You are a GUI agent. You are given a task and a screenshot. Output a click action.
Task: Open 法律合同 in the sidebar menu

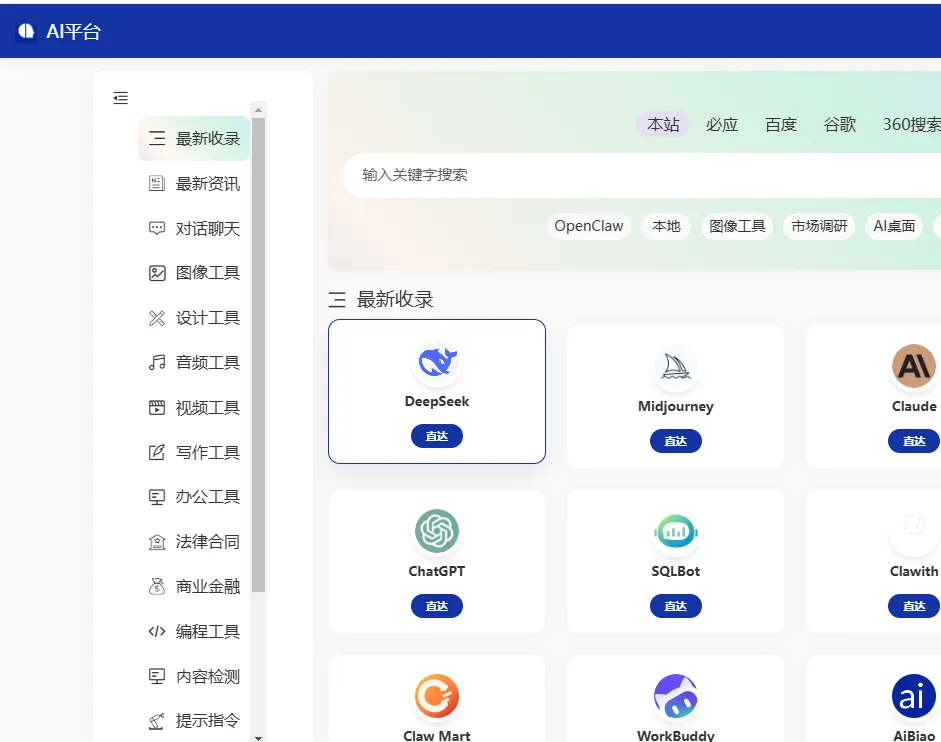point(194,542)
